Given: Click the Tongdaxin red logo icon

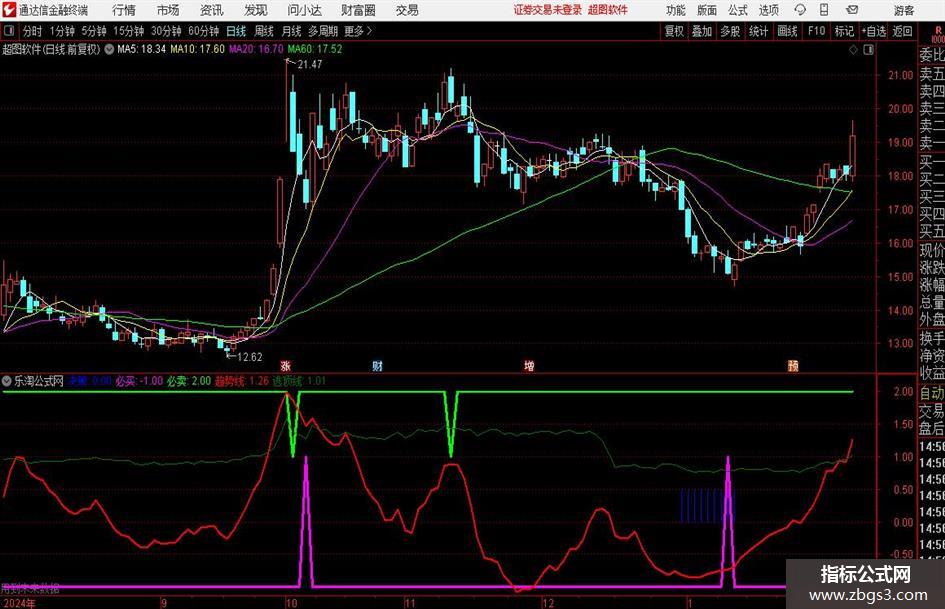Looking at the screenshot, I should [9, 10].
